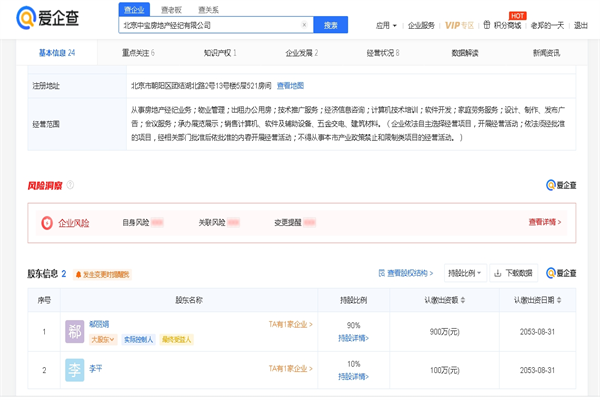Click the 股东信息 section heading
600x400 pixels.
(x=42, y=274)
